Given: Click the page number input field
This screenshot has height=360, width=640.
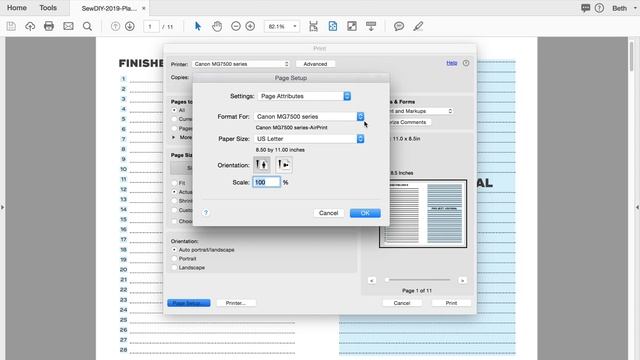Looking at the screenshot, I should point(151,27).
